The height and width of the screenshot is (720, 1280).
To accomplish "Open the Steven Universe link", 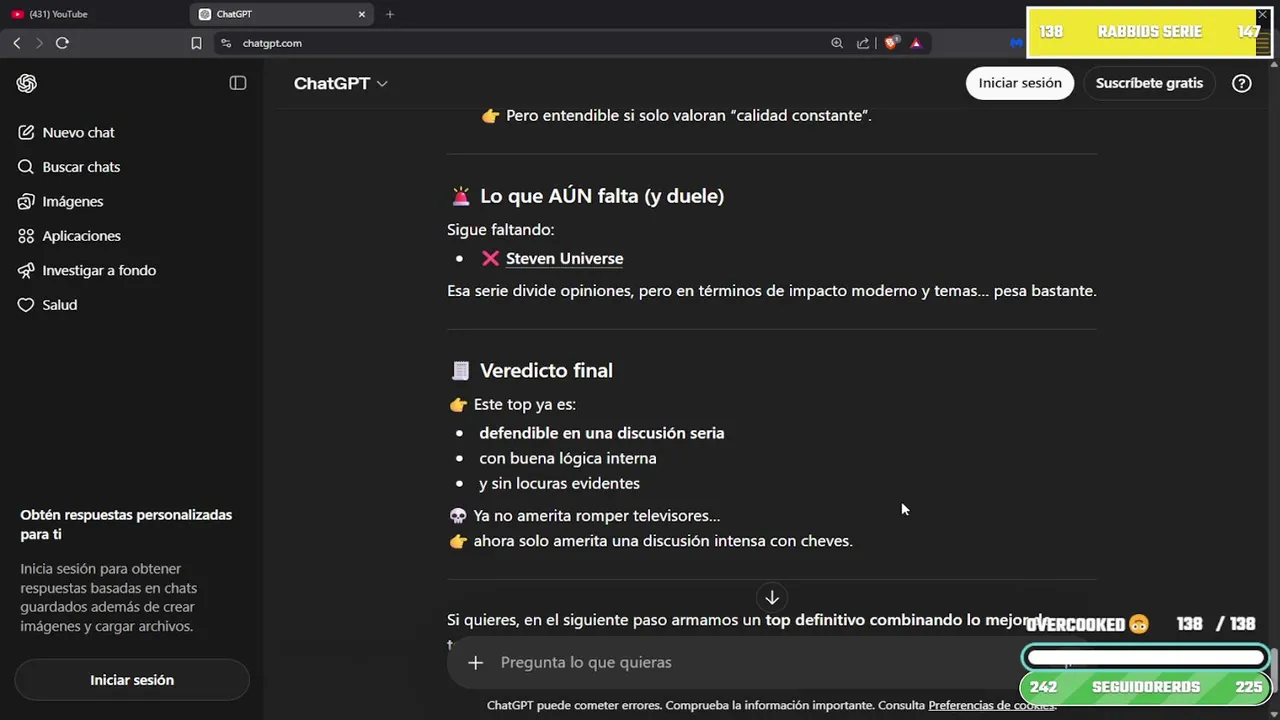I will [x=564, y=258].
